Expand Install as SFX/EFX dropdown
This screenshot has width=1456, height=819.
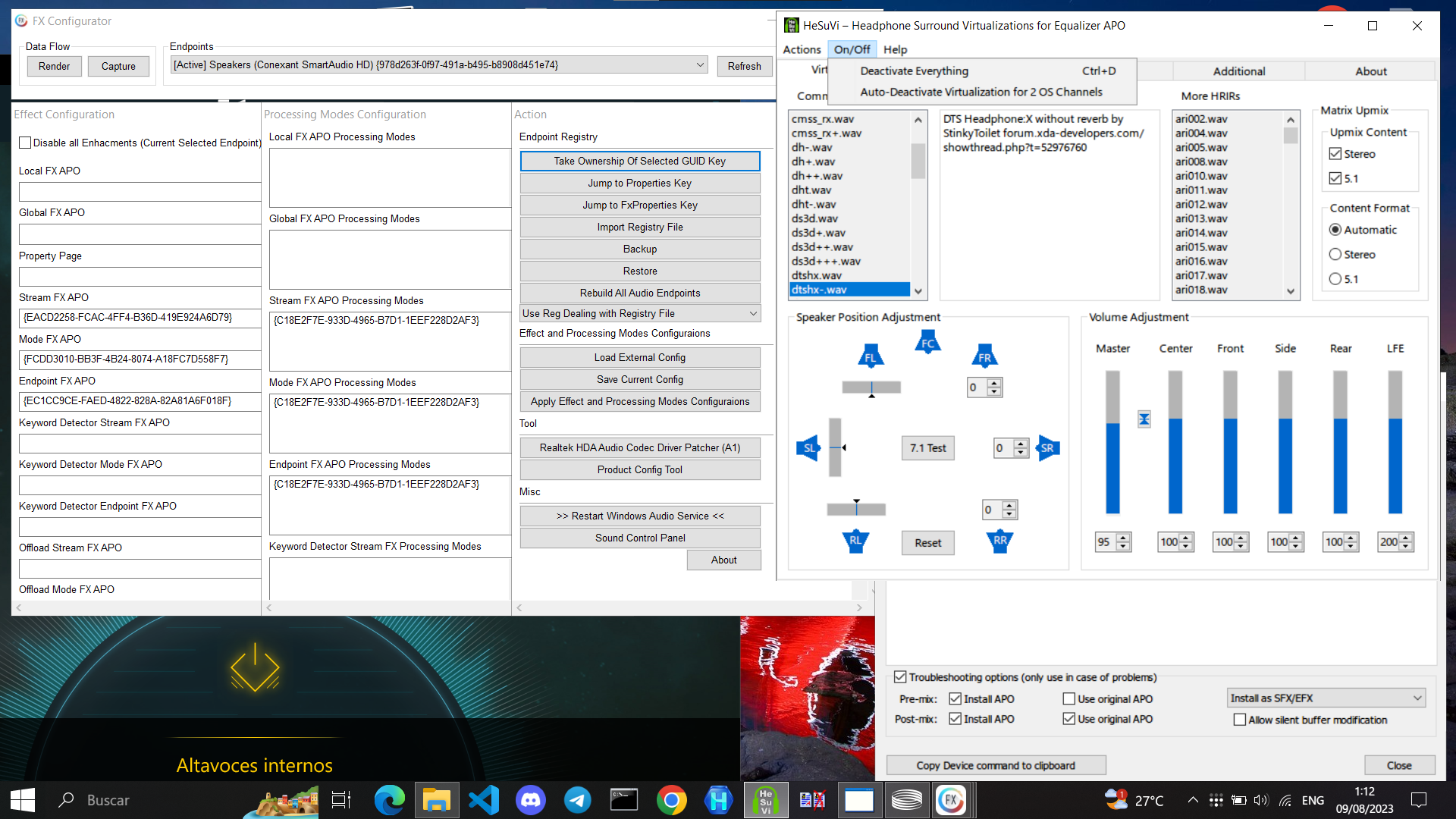[1417, 698]
